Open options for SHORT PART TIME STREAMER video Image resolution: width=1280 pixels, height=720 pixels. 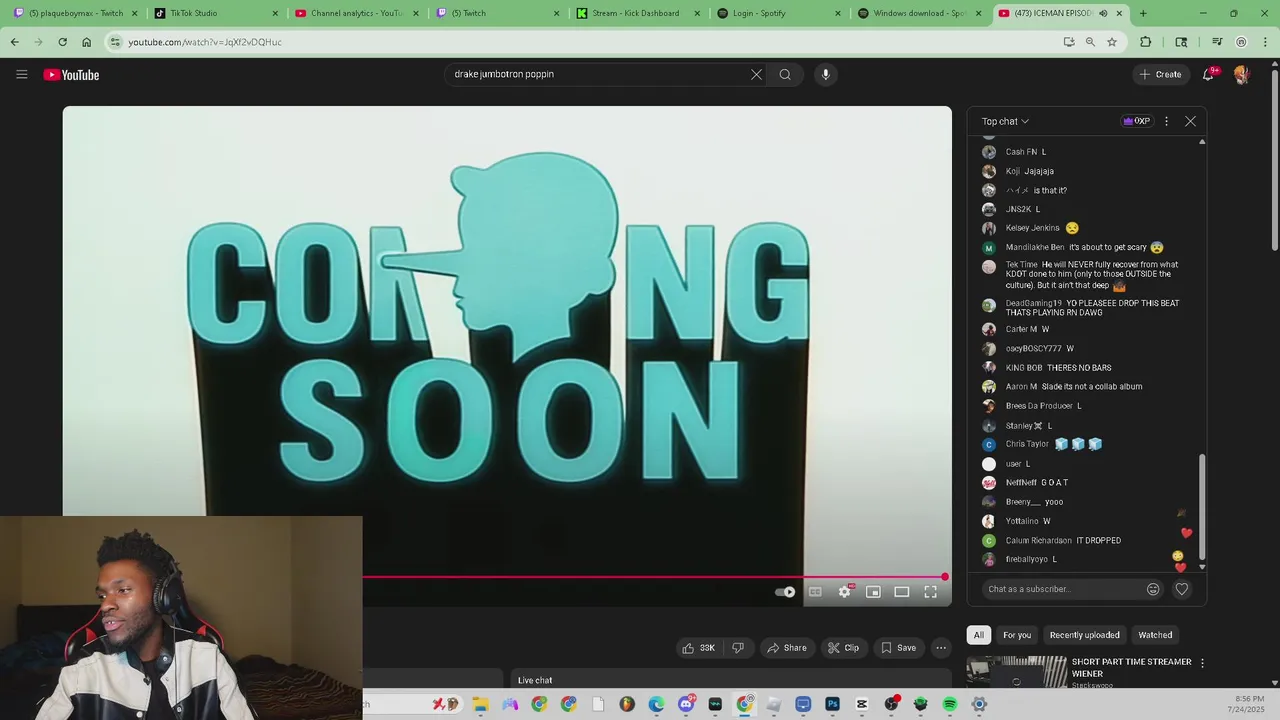(1202, 662)
